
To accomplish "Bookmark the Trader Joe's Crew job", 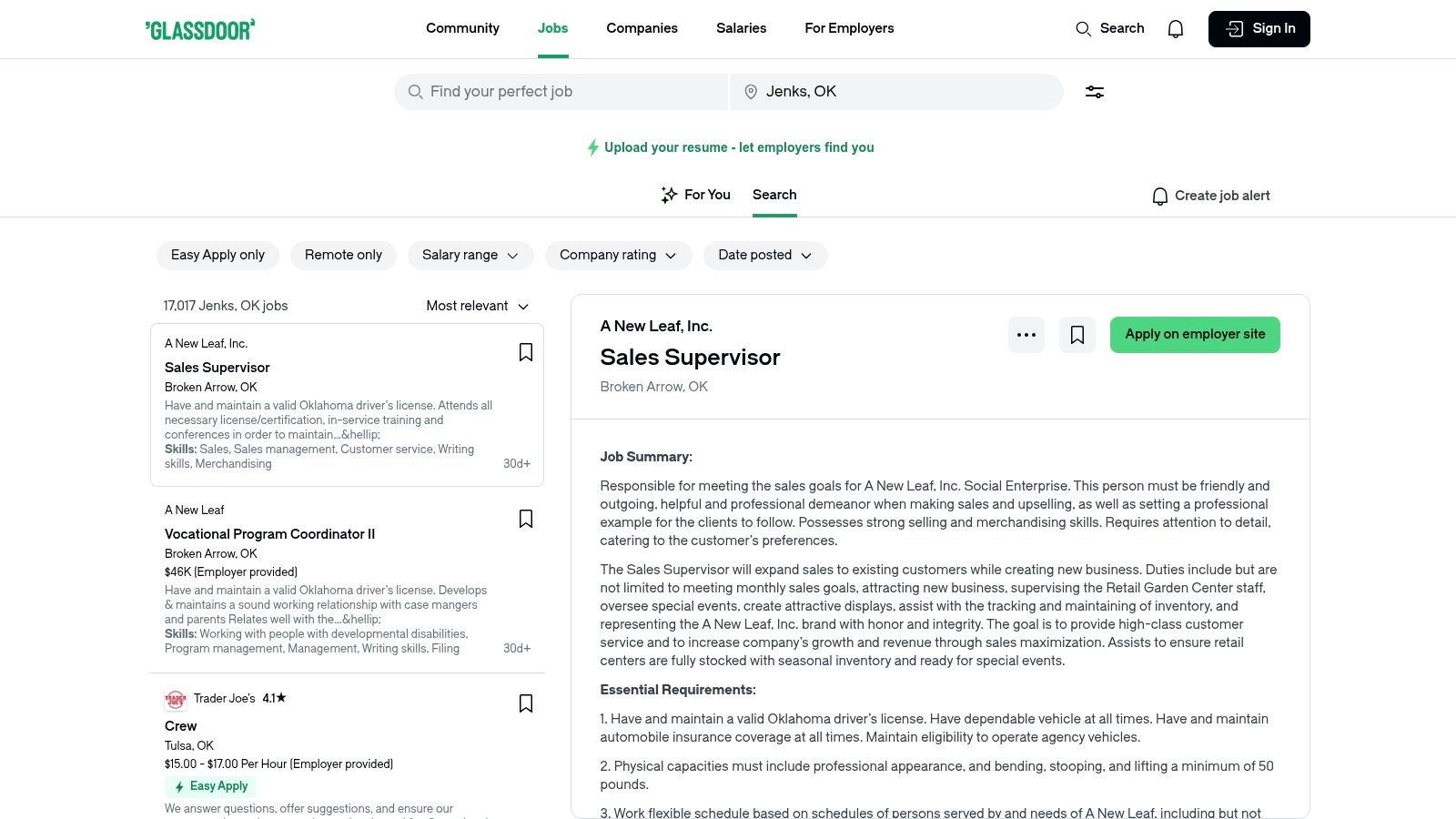I will pyautogui.click(x=526, y=703).
